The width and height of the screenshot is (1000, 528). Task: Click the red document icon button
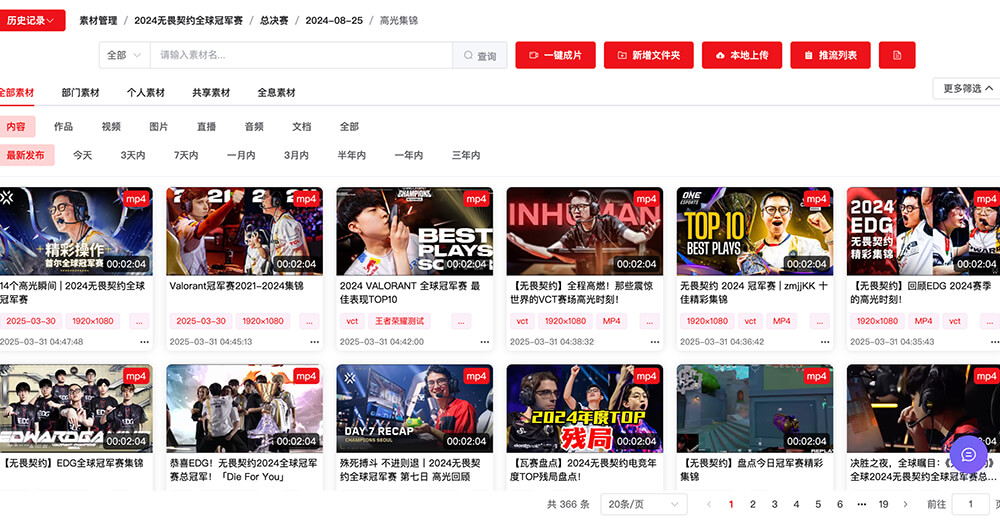[x=897, y=55]
